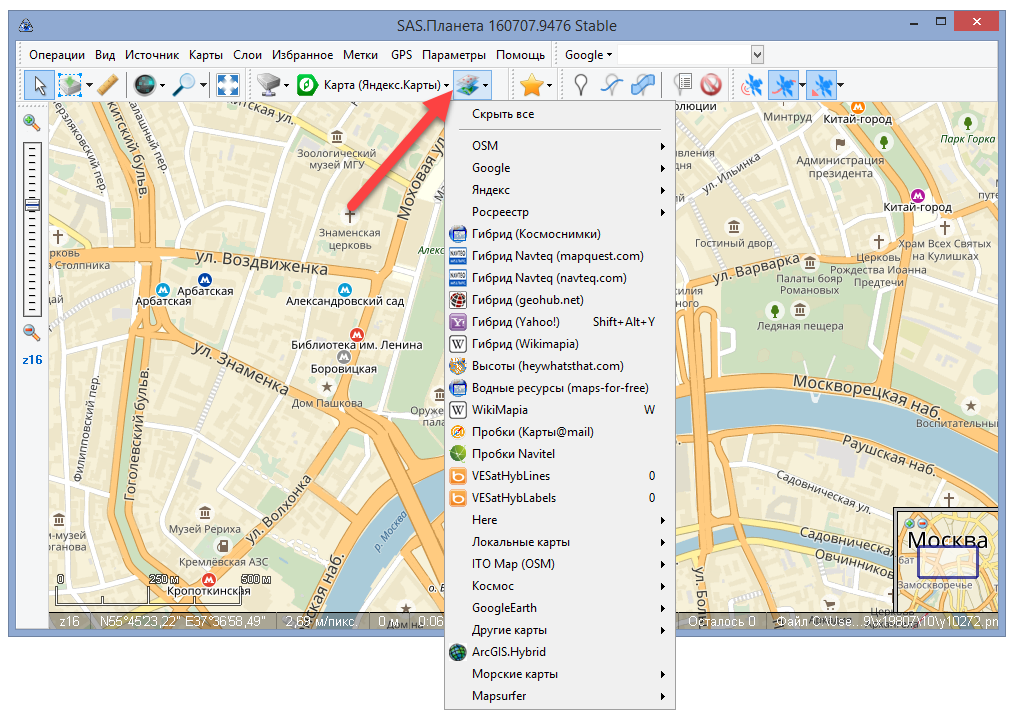Click the add polygon mark tool
The width and height of the screenshot is (1013, 716).
pos(643,85)
